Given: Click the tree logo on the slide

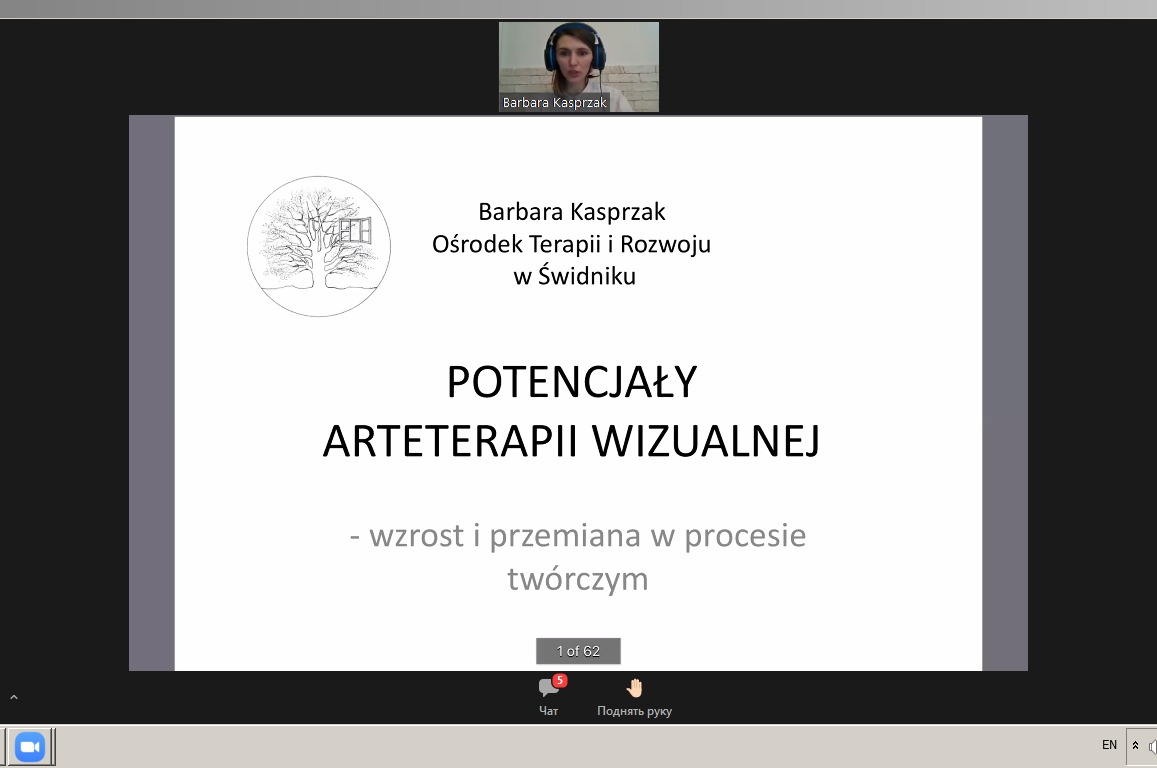Looking at the screenshot, I should pyautogui.click(x=319, y=247).
